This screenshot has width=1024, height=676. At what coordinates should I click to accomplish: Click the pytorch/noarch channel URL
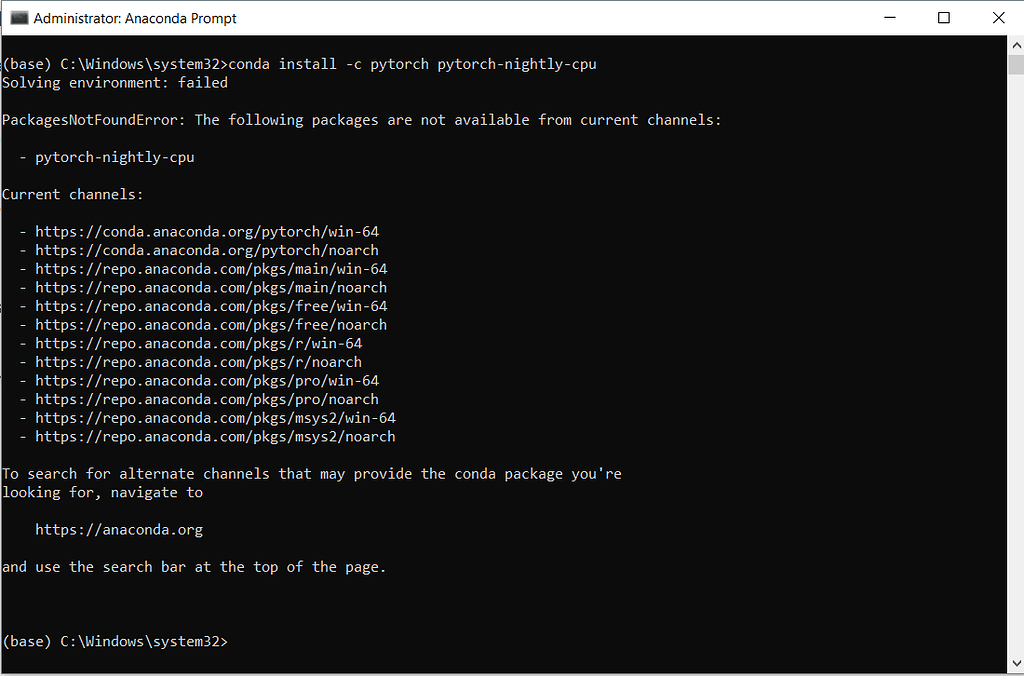click(207, 251)
